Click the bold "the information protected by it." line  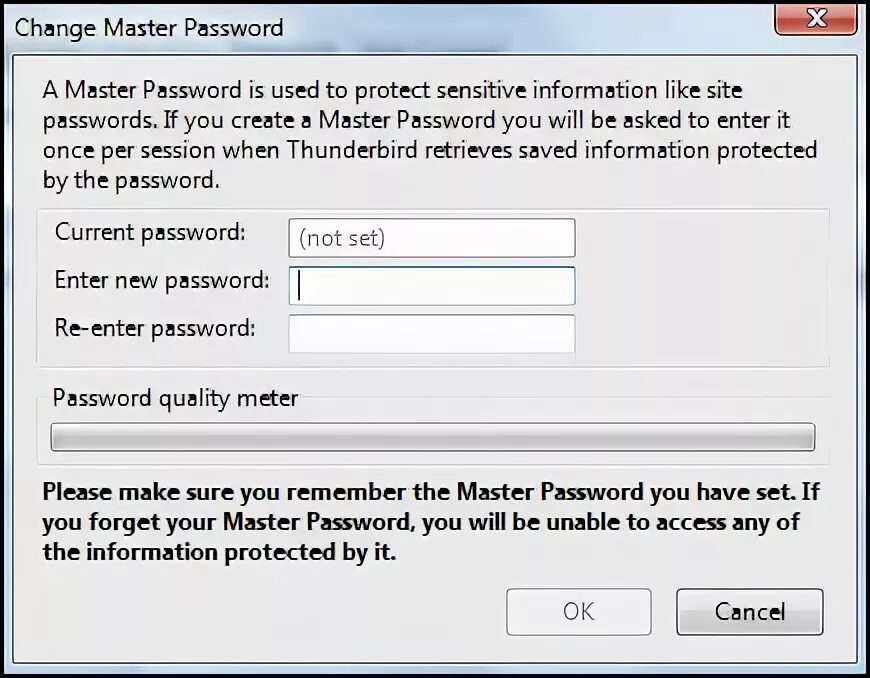pos(219,553)
